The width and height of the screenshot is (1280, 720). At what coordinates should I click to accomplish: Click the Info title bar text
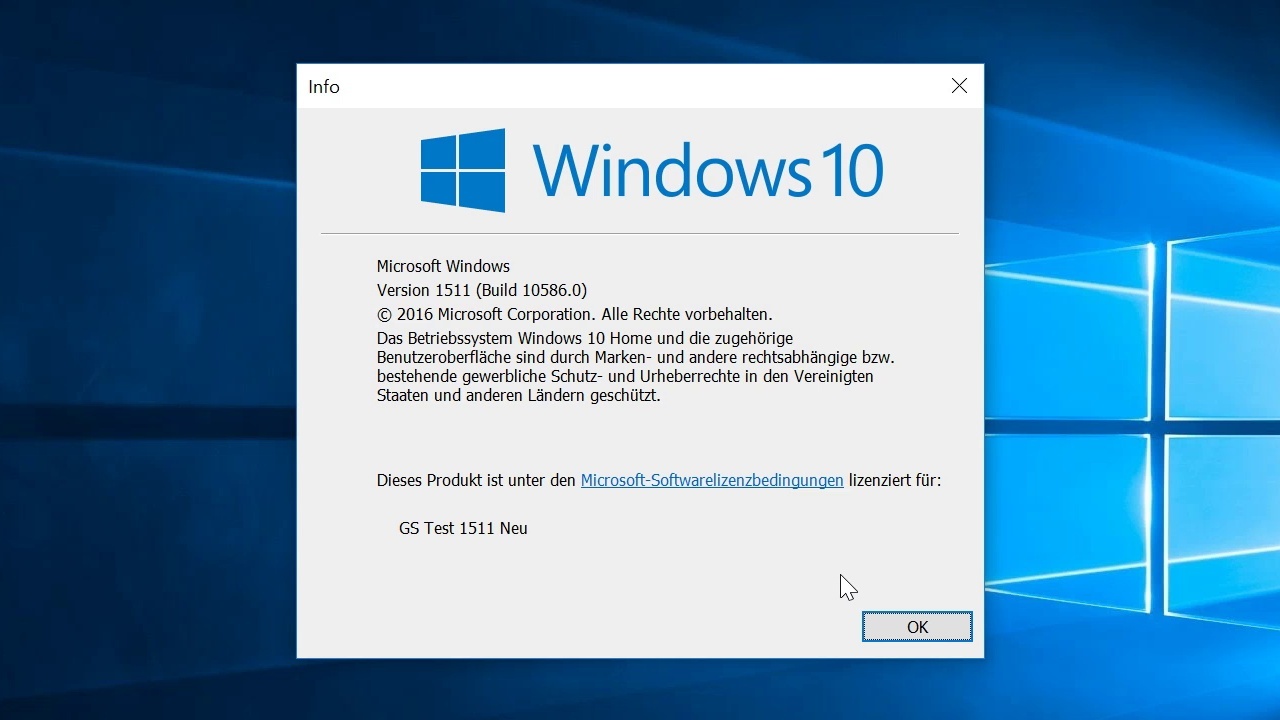[x=323, y=87]
